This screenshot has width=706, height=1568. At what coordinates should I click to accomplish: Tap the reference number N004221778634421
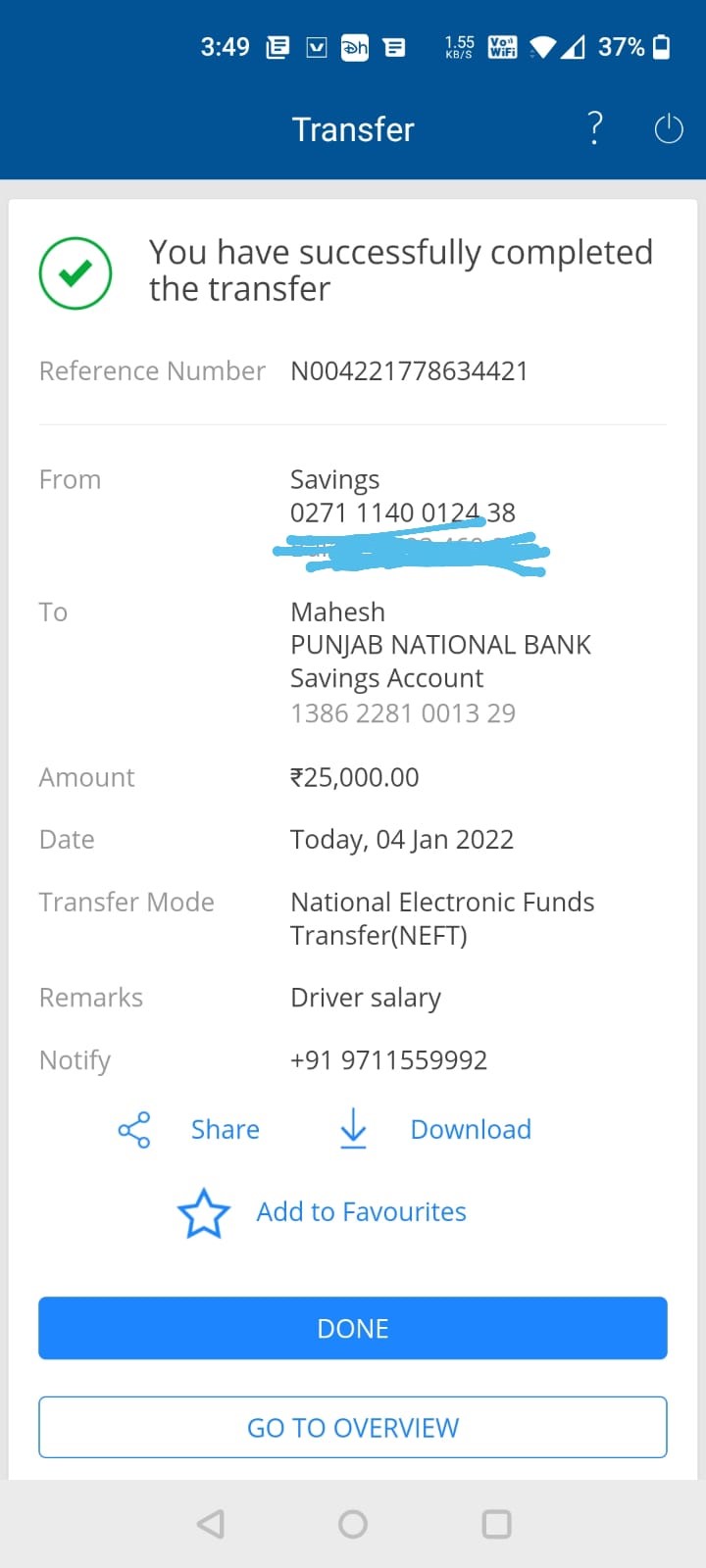click(409, 371)
